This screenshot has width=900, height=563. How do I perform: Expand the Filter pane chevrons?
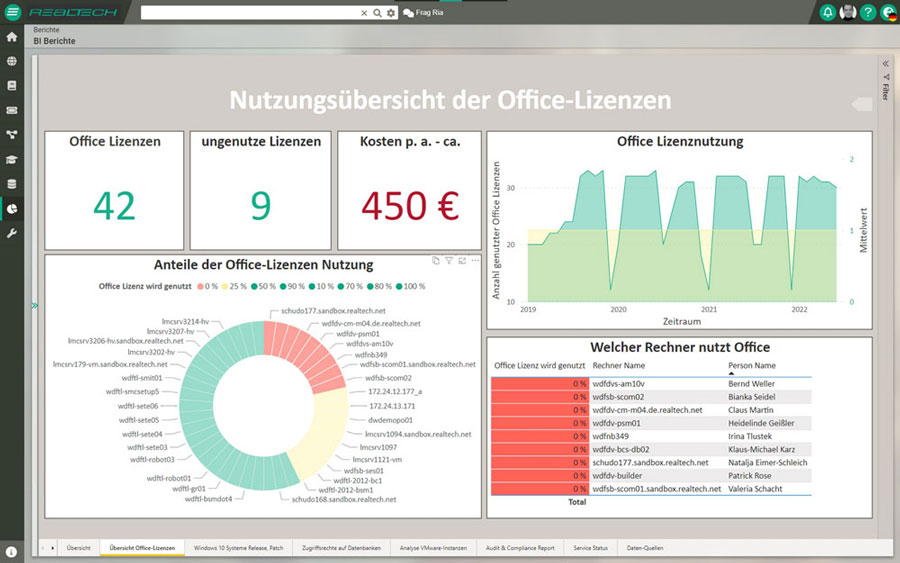(x=886, y=64)
